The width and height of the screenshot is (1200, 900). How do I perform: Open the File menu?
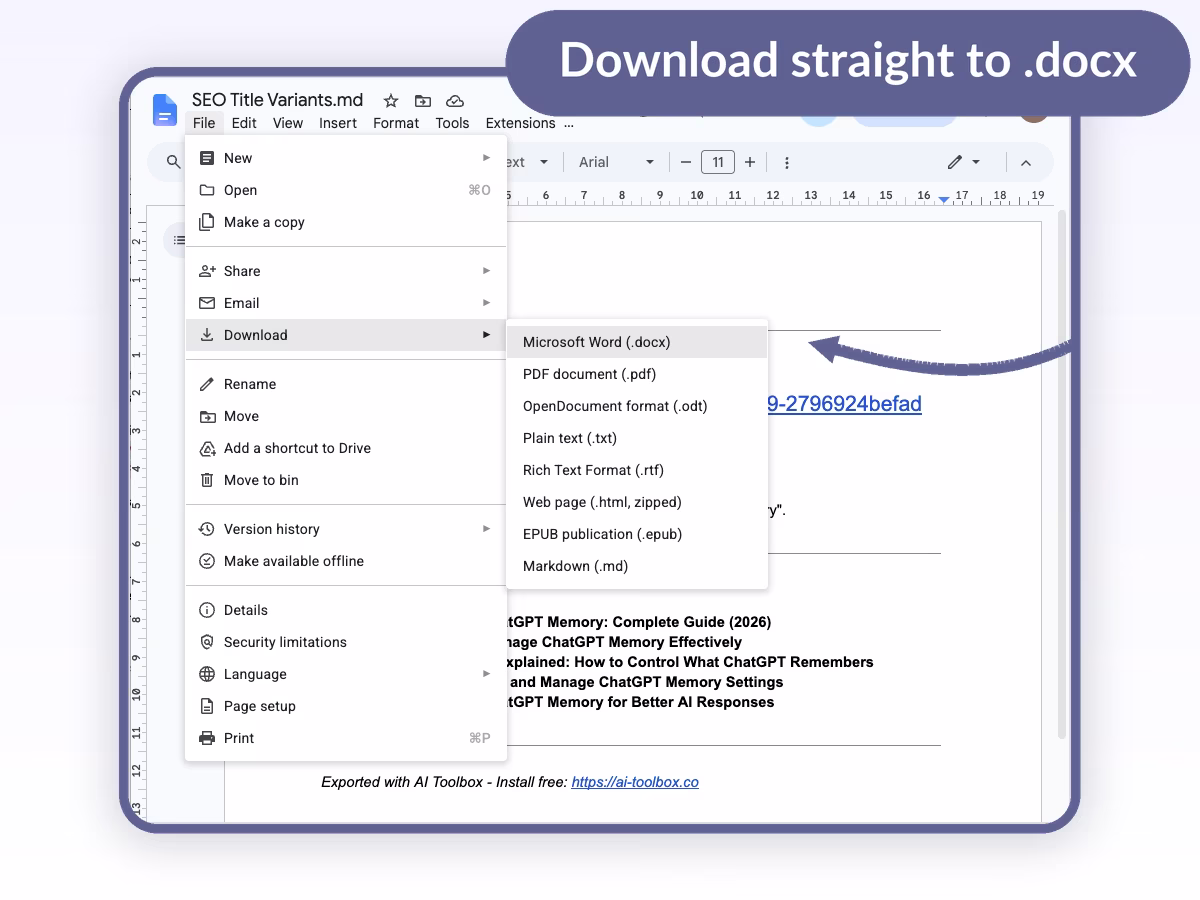click(x=204, y=123)
